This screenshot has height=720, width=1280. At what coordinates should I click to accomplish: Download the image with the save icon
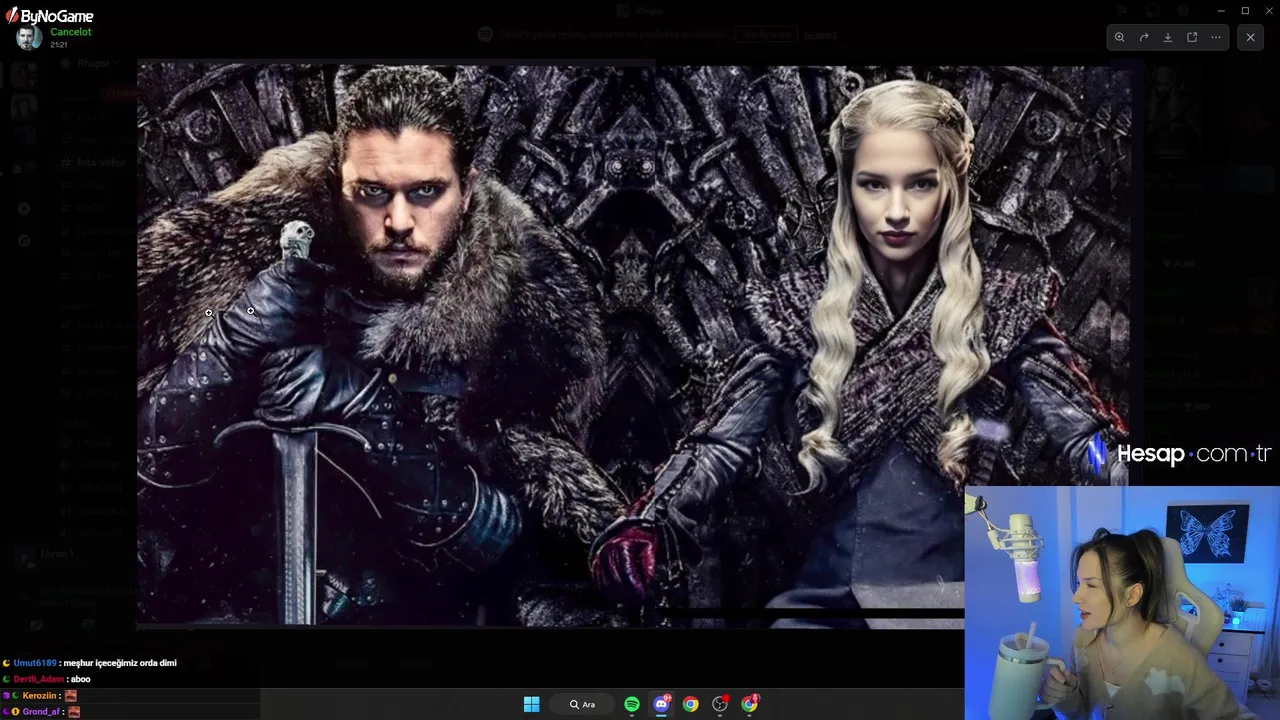click(1168, 38)
